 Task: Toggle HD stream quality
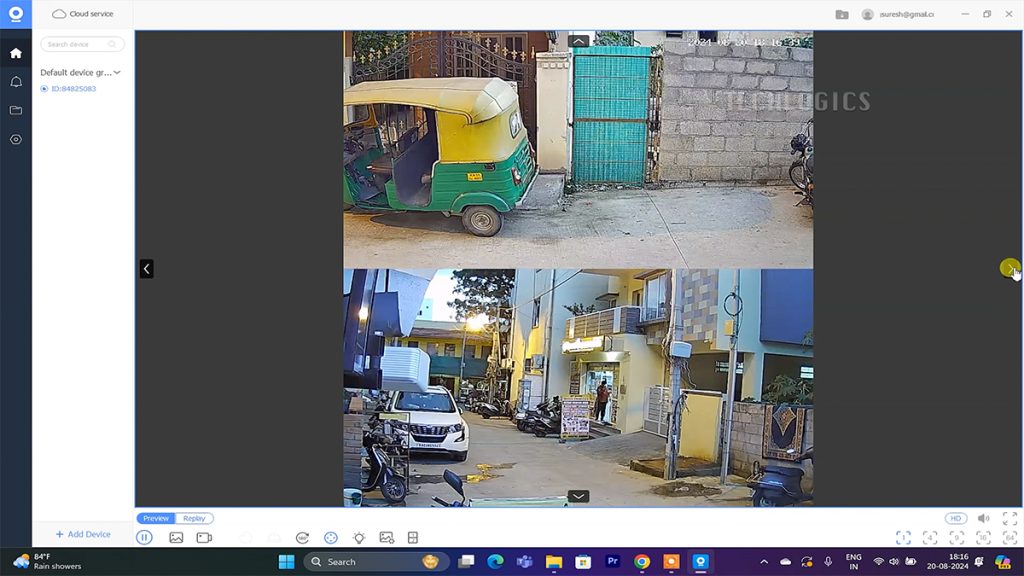(x=956, y=519)
